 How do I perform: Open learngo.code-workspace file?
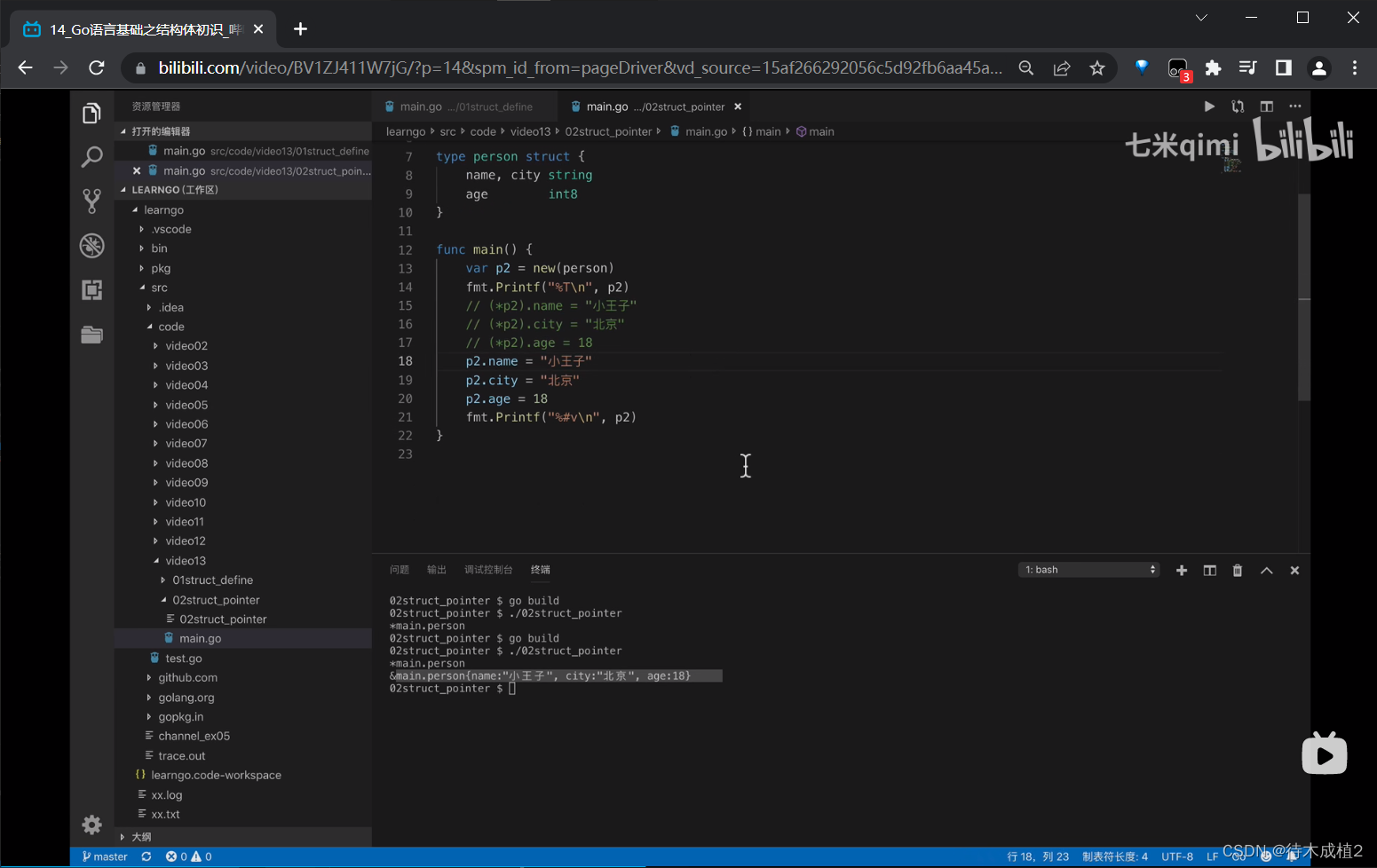(216, 775)
